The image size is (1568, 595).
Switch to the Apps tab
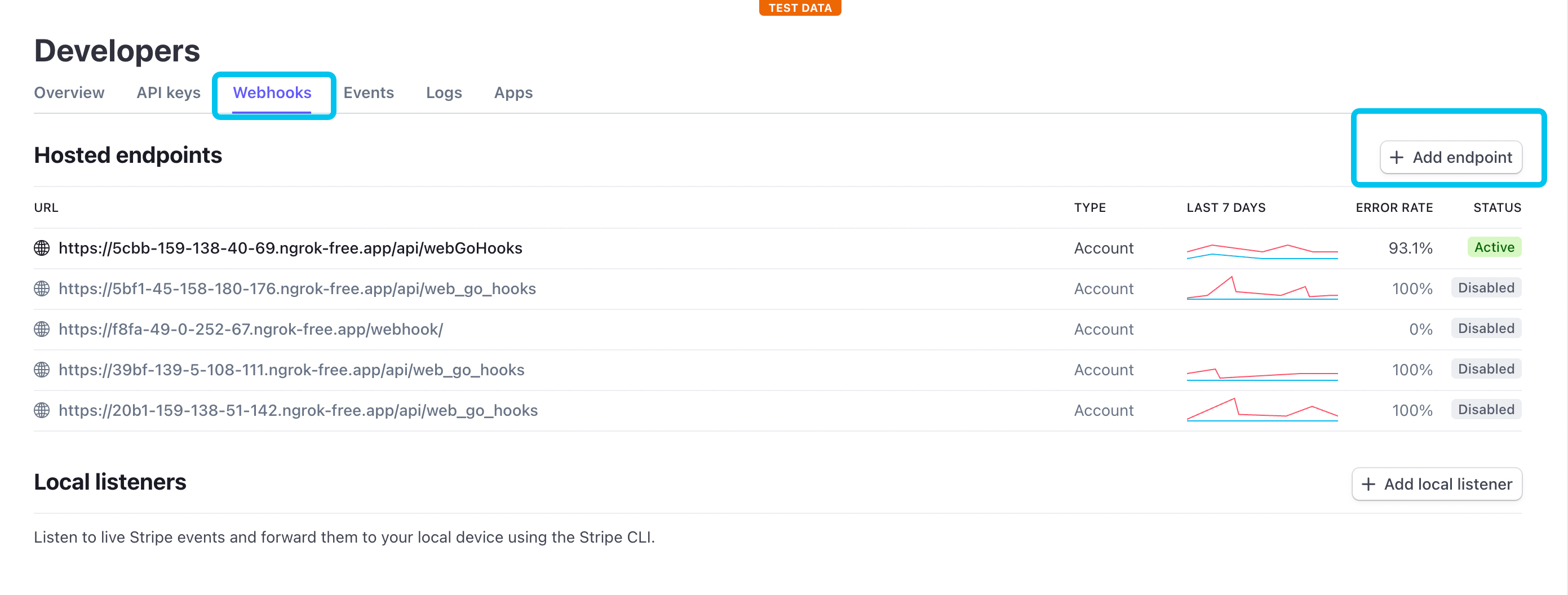(x=513, y=92)
